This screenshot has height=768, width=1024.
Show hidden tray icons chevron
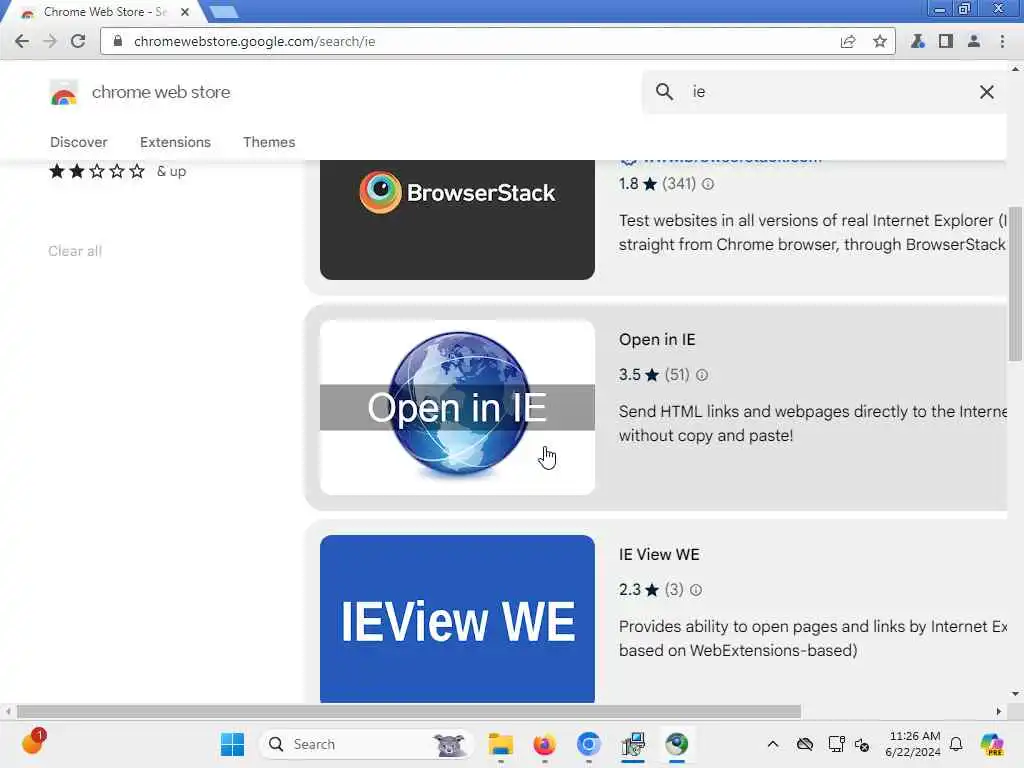(773, 744)
